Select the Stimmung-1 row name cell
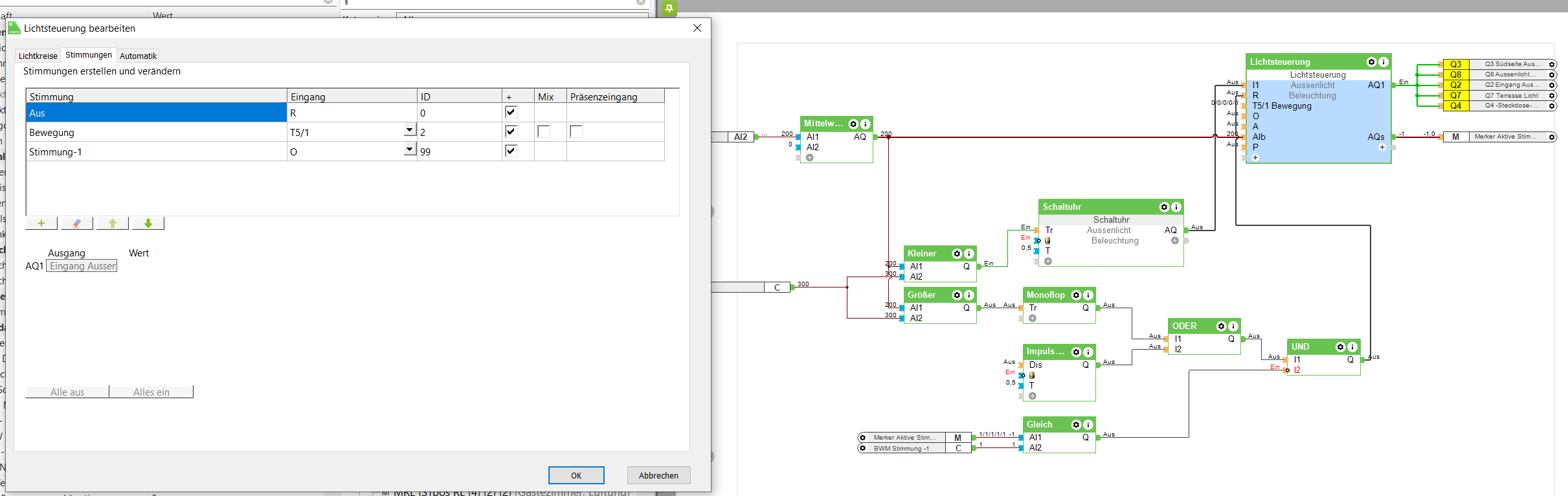This screenshot has width=1568, height=496. (155, 152)
